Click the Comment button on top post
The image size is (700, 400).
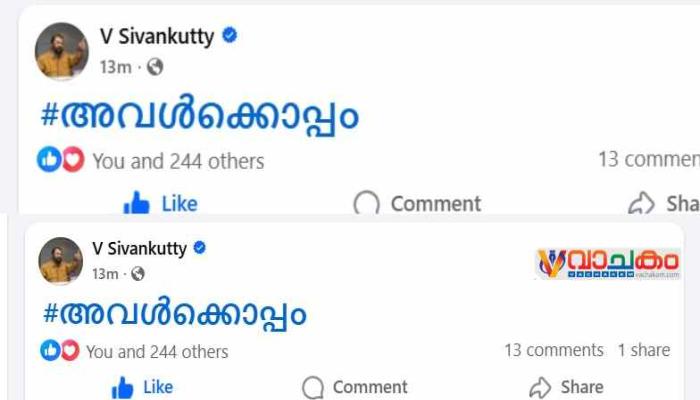417,204
